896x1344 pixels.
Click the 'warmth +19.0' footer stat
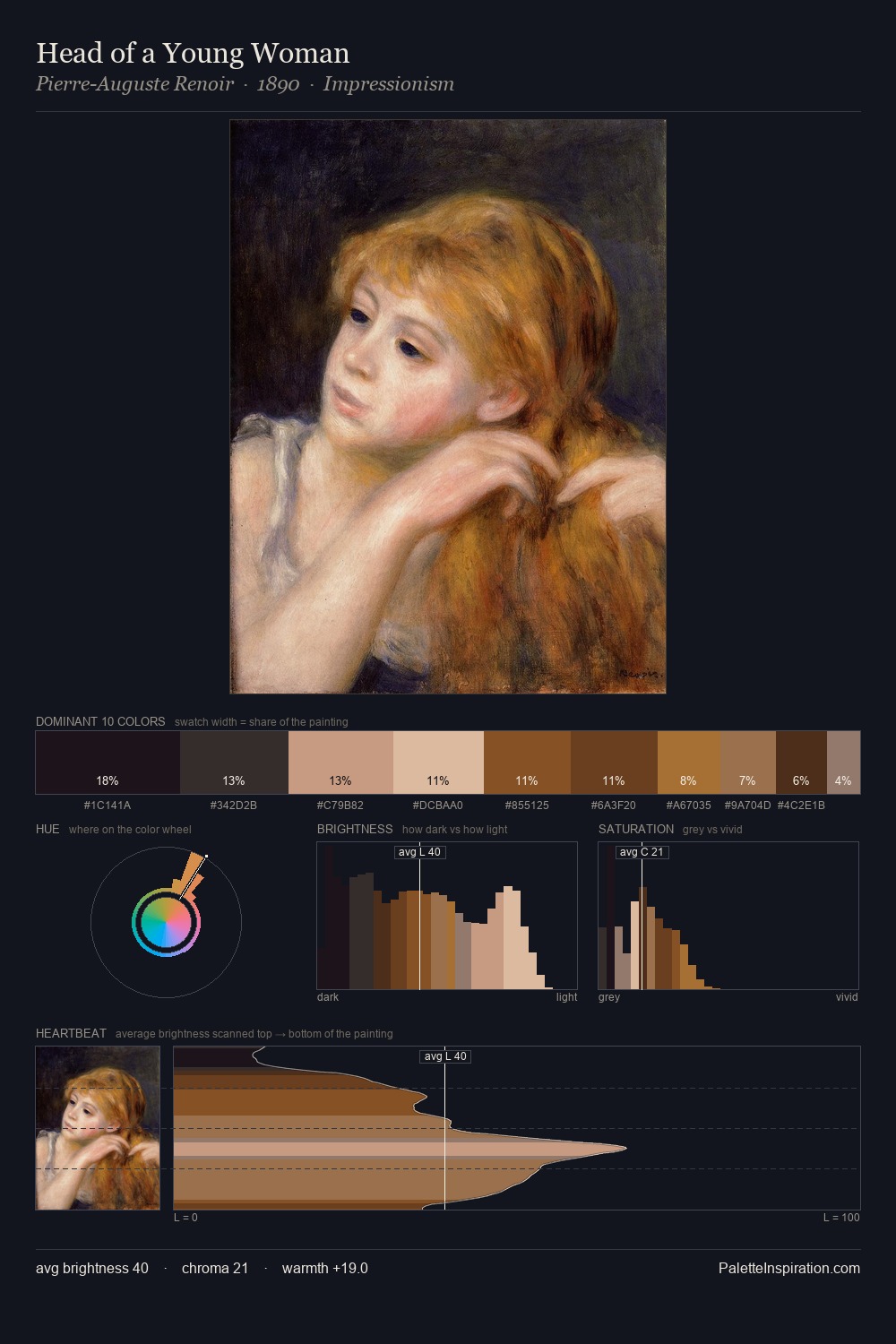click(x=325, y=1269)
